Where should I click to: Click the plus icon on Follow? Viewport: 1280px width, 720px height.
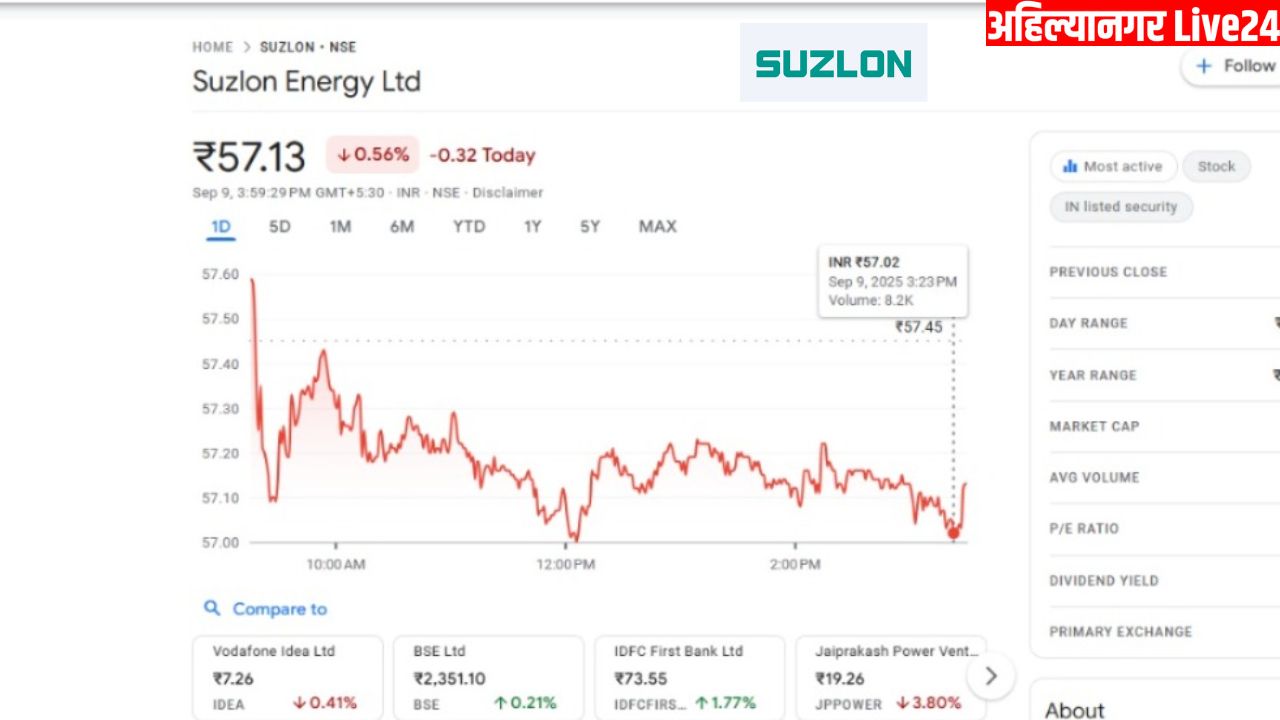click(1204, 66)
